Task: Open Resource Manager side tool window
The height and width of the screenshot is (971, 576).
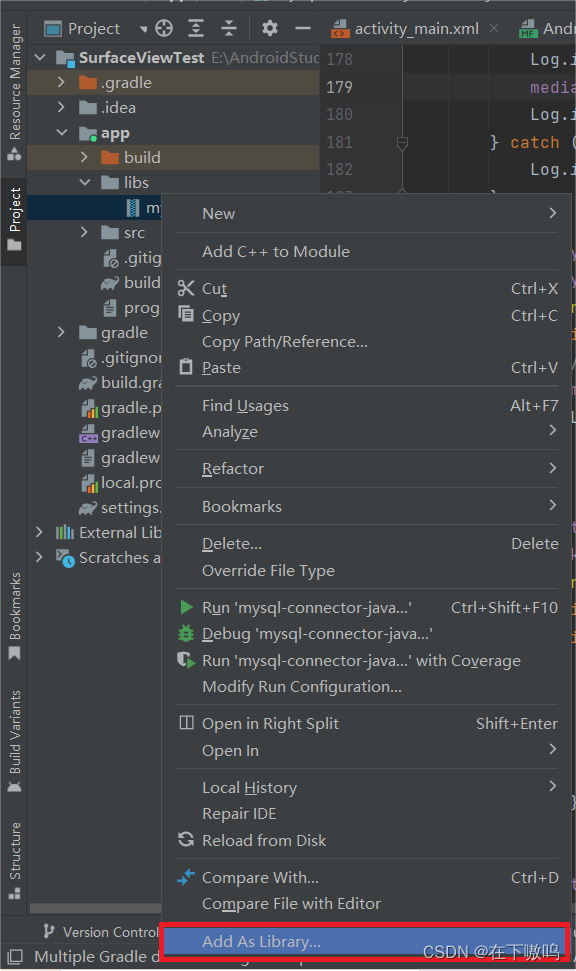Action: pos(14,92)
